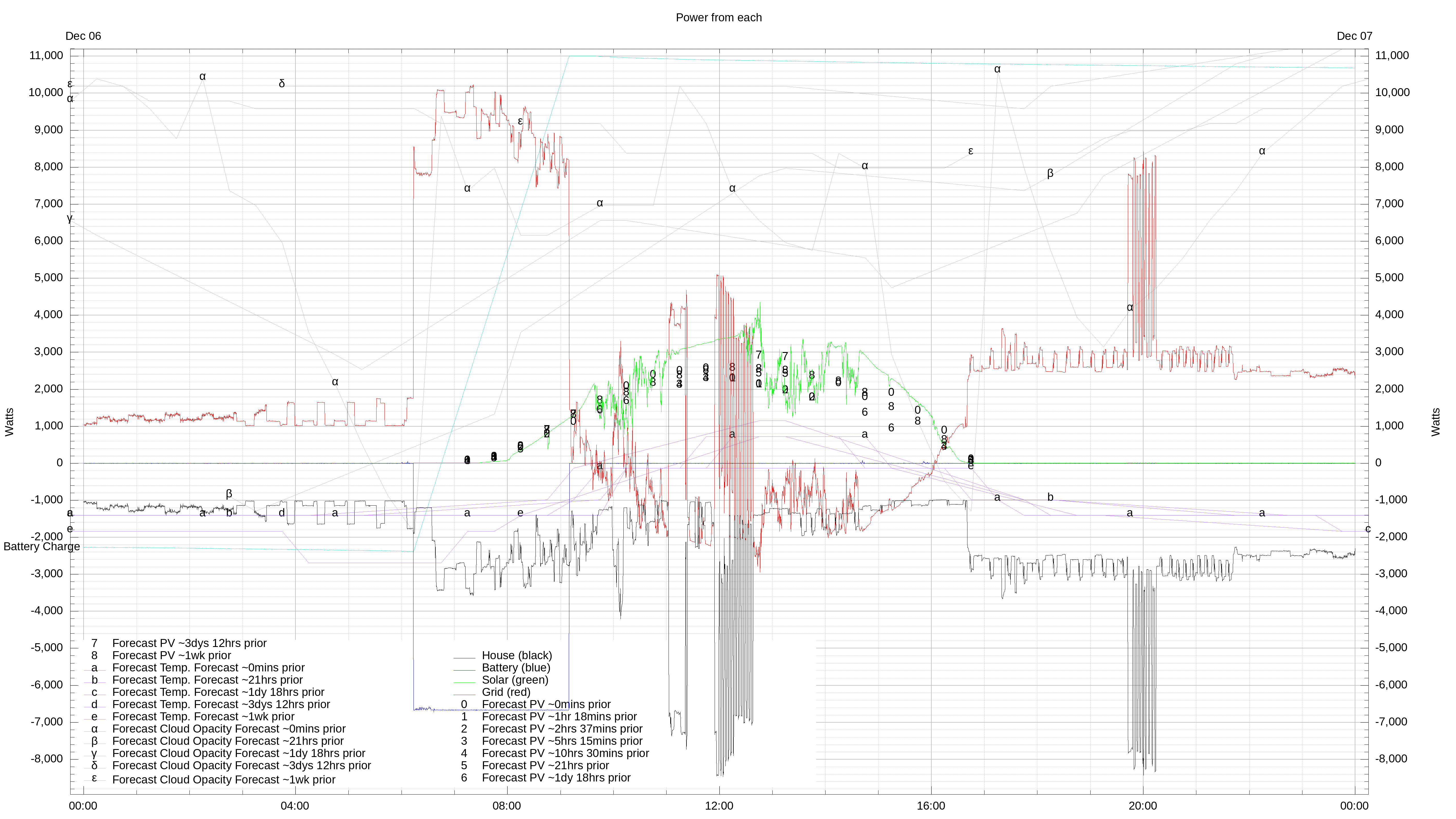
Task: Click the 'Dec 06' date label
Action: [83, 36]
